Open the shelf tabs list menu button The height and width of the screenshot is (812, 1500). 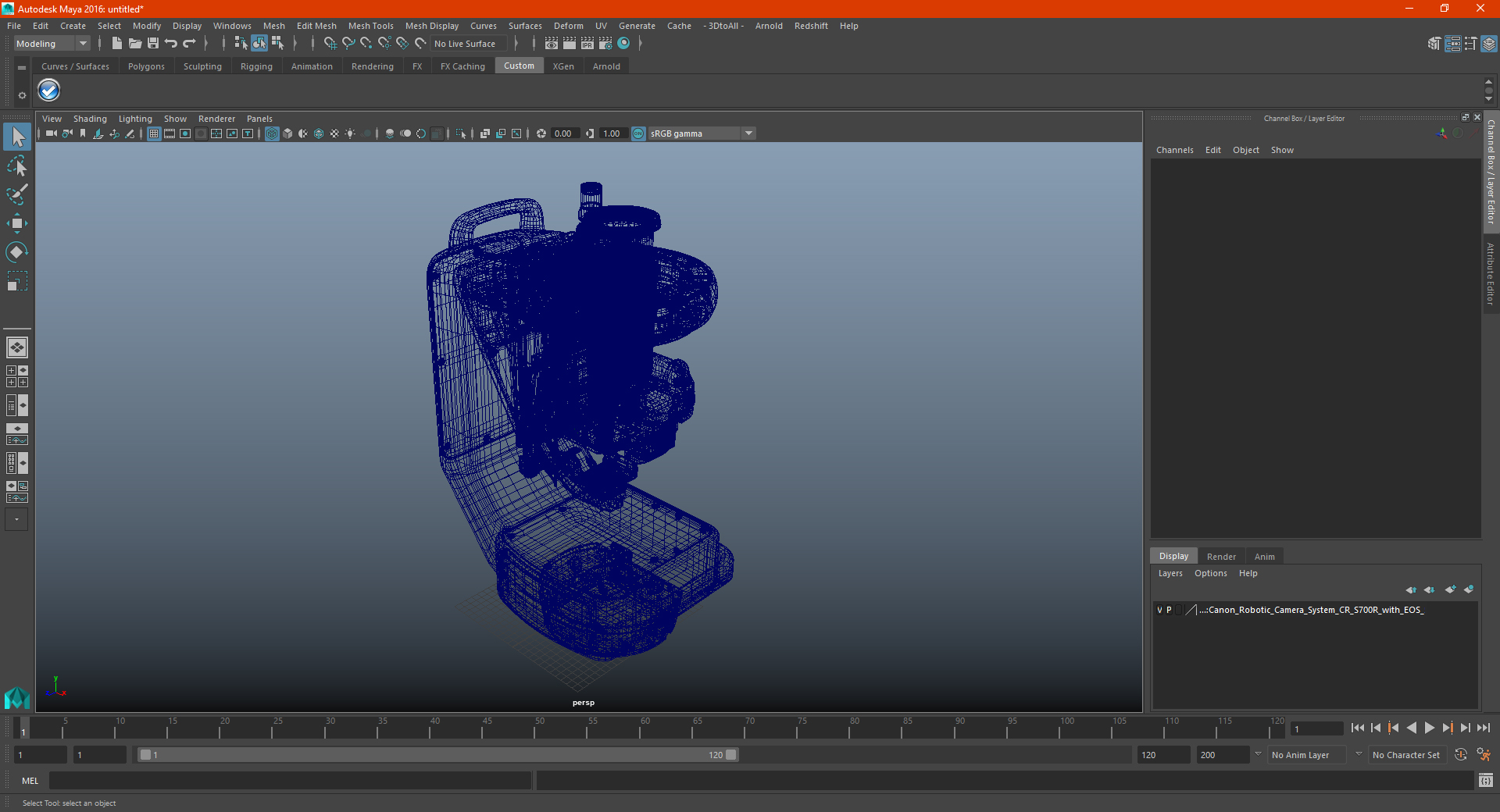click(x=22, y=67)
